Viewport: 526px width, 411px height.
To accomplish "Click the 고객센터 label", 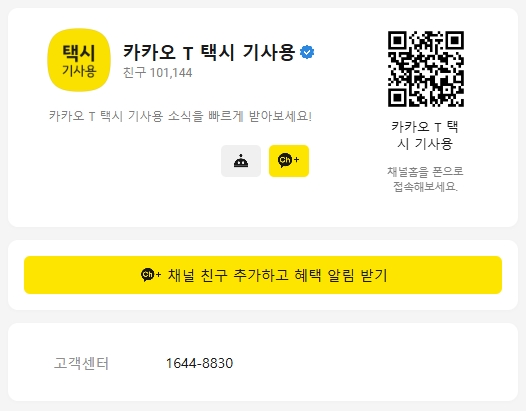I will [x=82, y=363].
